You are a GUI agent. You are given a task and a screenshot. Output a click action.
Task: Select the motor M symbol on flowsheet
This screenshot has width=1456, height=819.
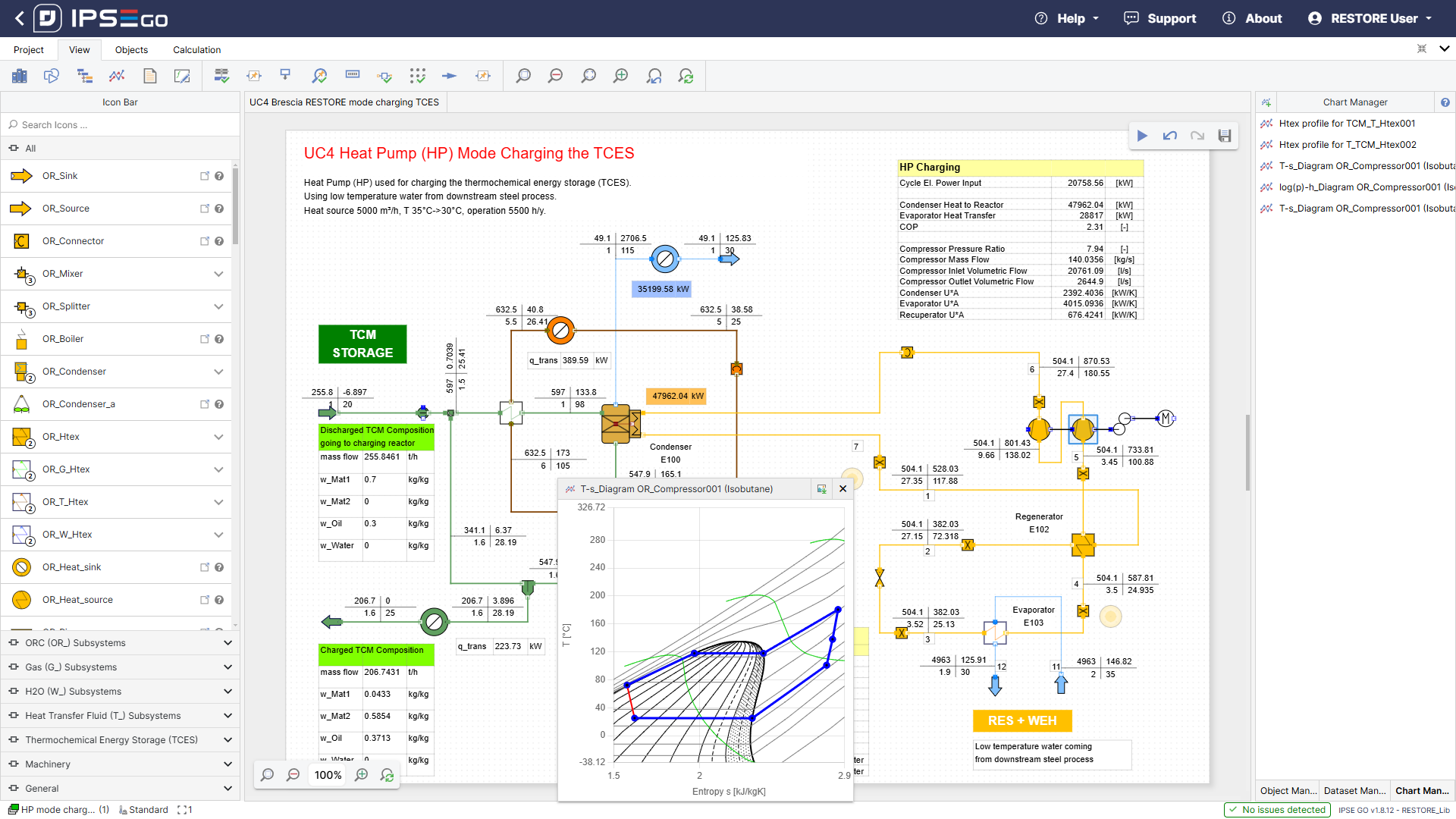(1166, 419)
